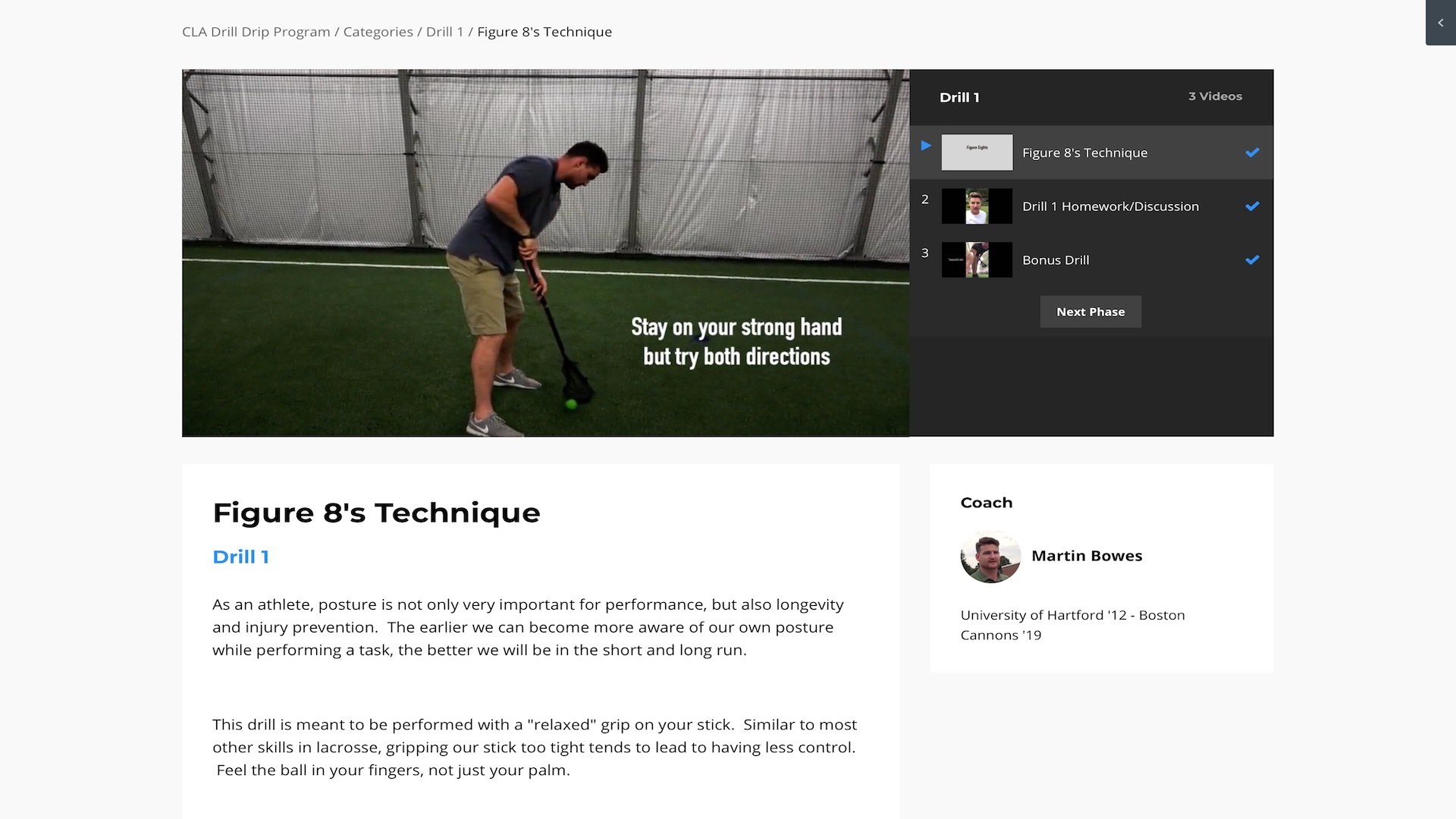The height and width of the screenshot is (819, 1456).
Task: Open the Drill 1 Homework/Discussion thumbnail
Action: coord(977,206)
